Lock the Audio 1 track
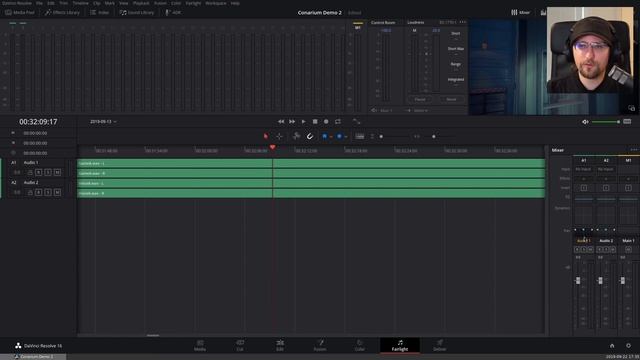640x360 pixels. 30,172
